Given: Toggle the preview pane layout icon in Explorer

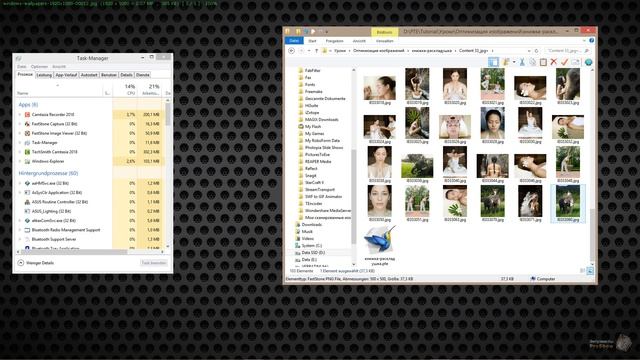Looking at the screenshot, I should point(493,62).
